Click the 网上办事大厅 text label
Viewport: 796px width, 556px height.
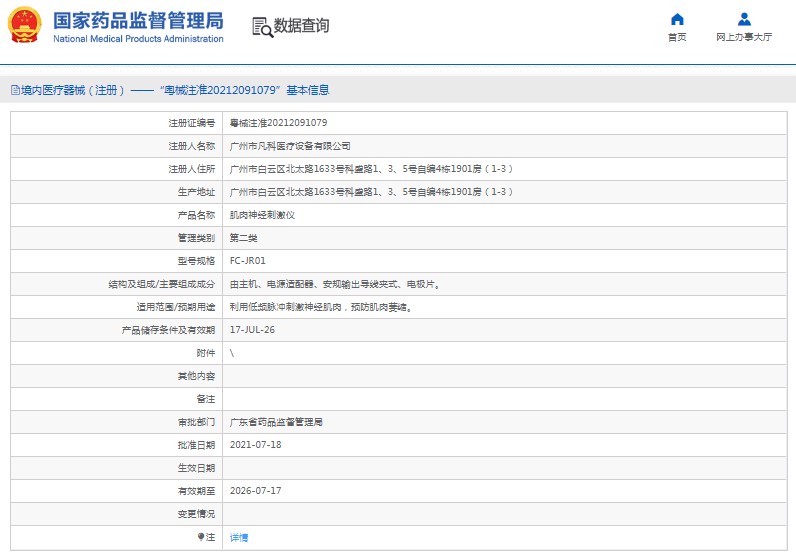[x=744, y=37]
